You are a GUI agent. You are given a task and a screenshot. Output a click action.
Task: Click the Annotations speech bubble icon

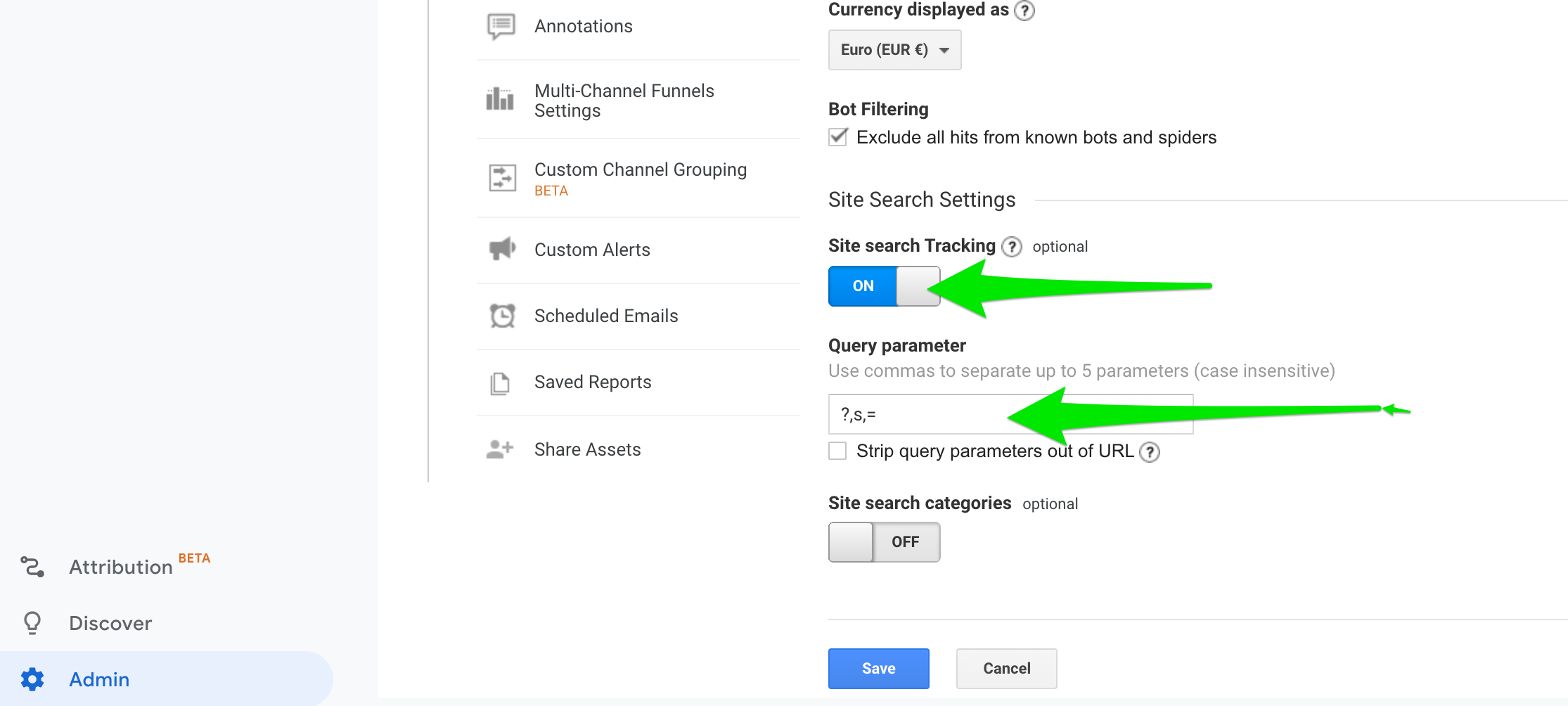(501, 27)
